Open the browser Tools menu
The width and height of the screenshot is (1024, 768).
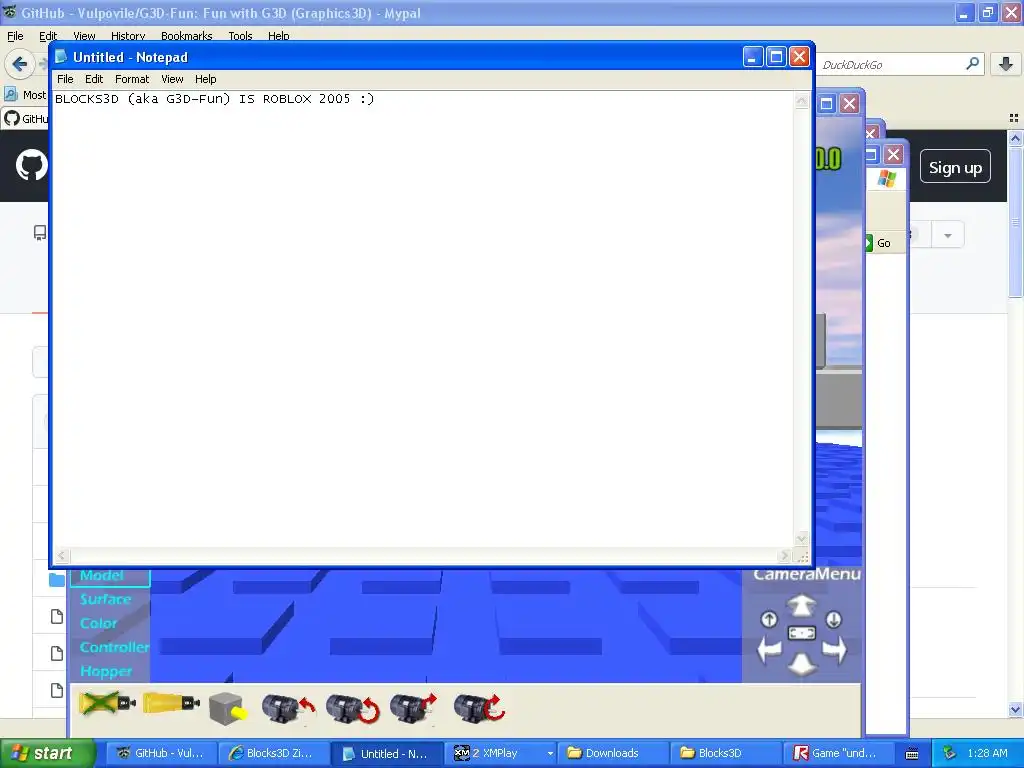pyautogui.click(x=240, y=36)
